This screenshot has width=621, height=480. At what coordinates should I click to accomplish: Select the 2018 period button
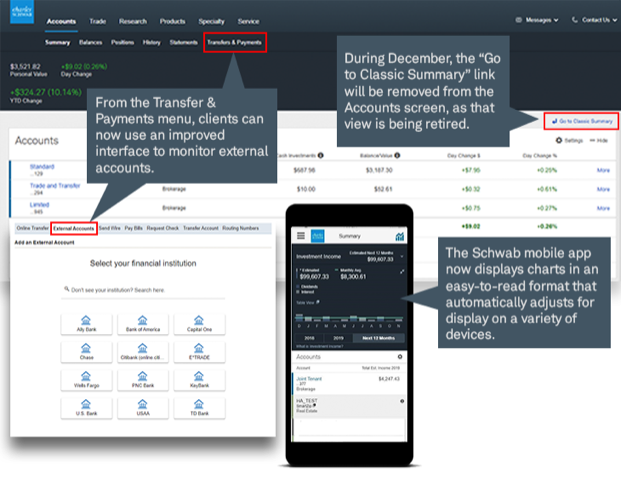[x=309, y=338]
